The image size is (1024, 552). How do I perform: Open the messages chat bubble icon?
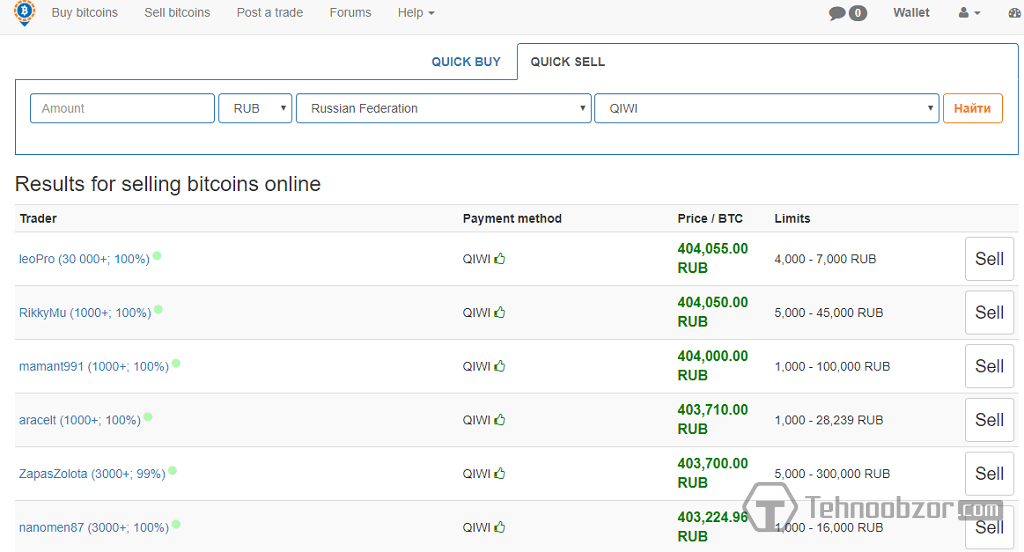click(837, 13)
